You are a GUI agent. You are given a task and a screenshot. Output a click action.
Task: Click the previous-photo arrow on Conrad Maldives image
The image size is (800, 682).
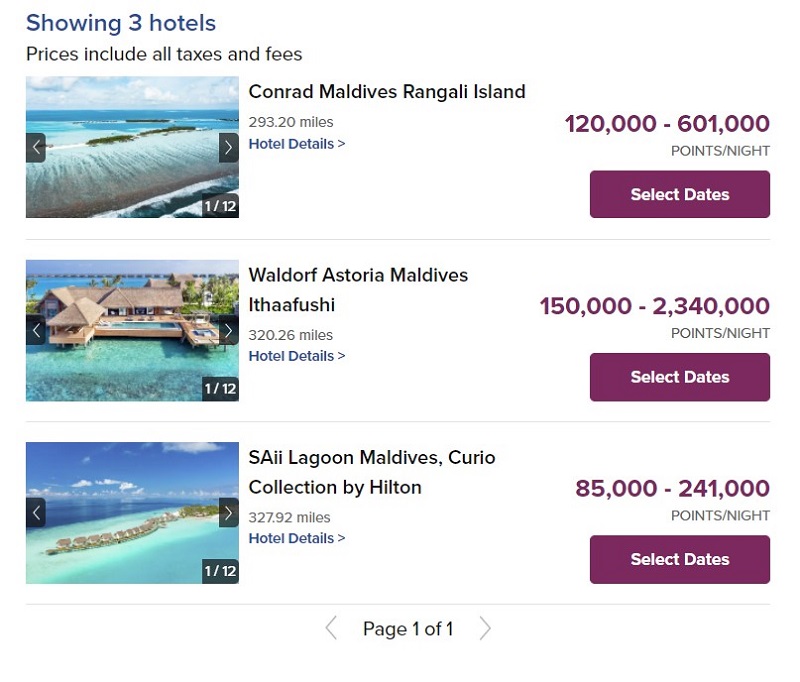36,147
